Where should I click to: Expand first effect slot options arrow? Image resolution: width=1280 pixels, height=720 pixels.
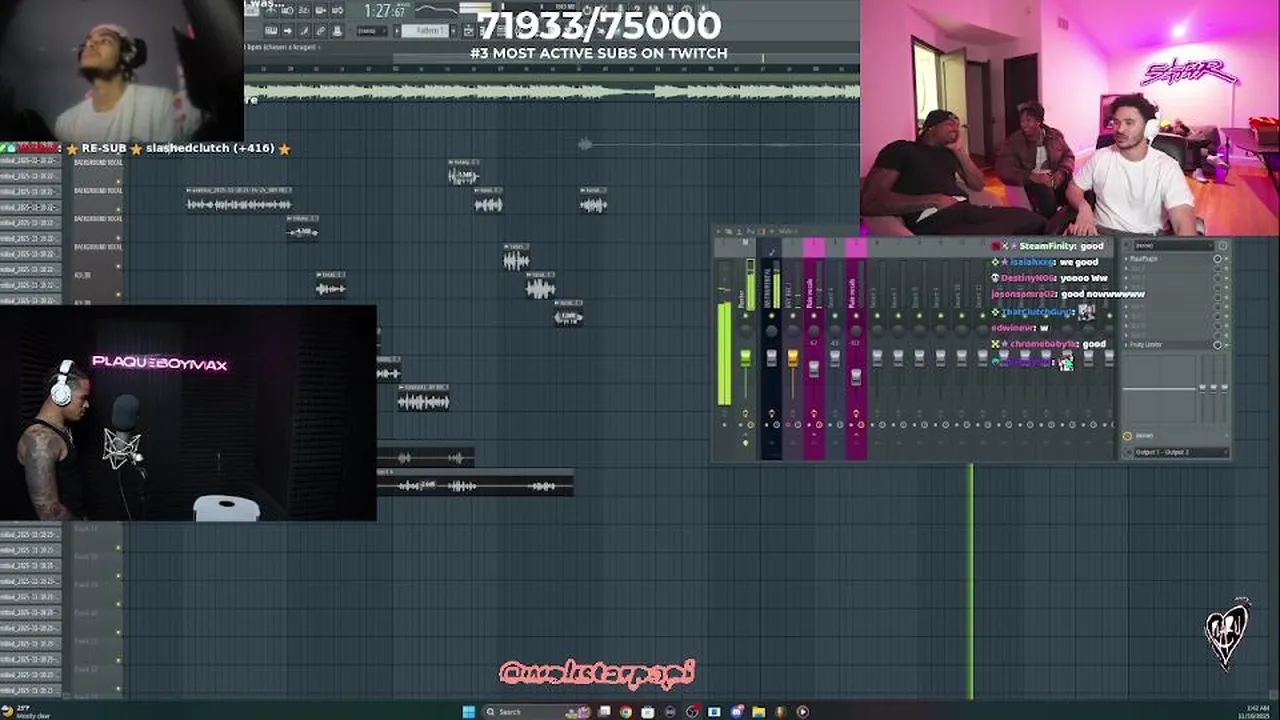click(x=1127, y=259)
